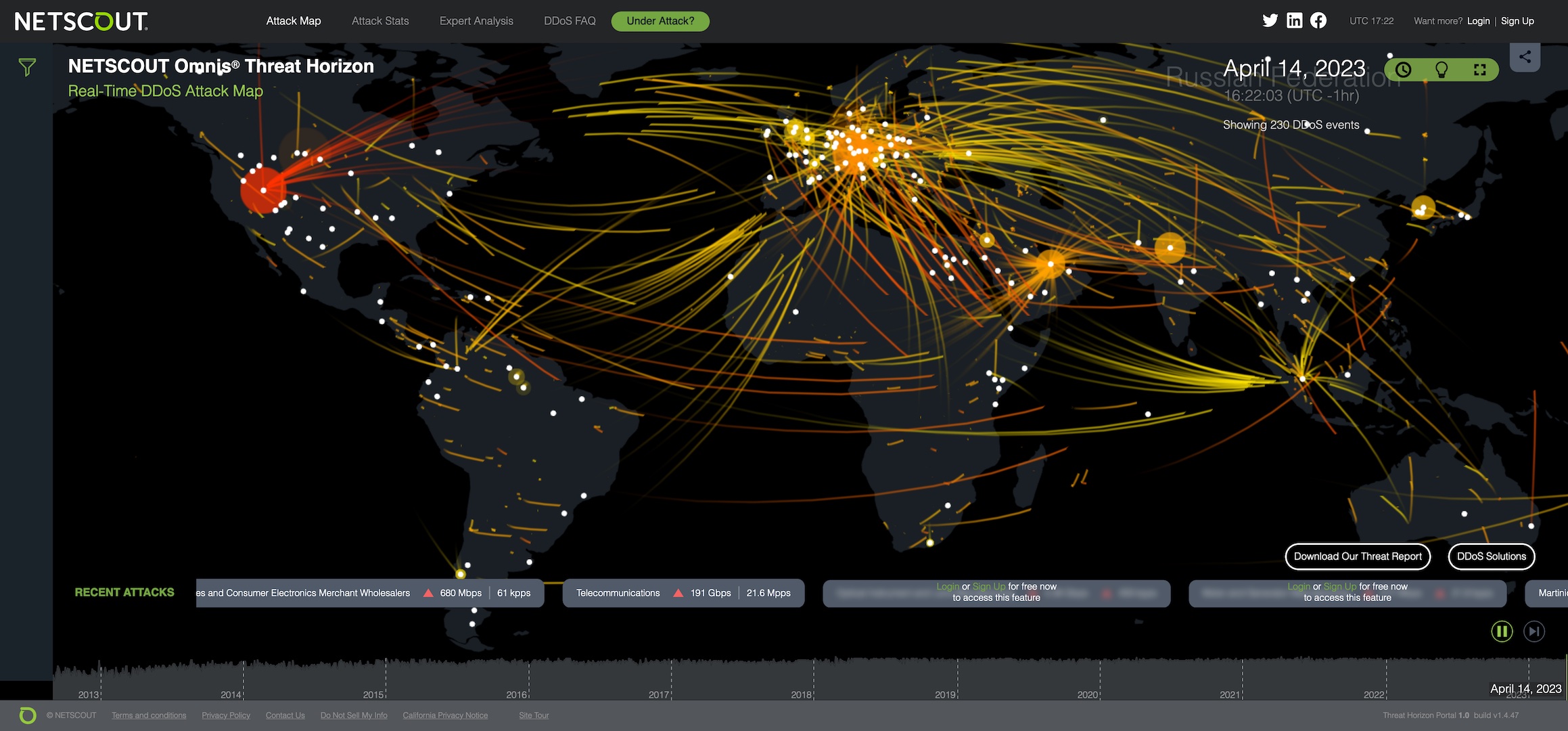The width and height of the screenshot is (1568, 731).
Task: Click the "© NETSCOUT" footer text
Action: (72, 715)
